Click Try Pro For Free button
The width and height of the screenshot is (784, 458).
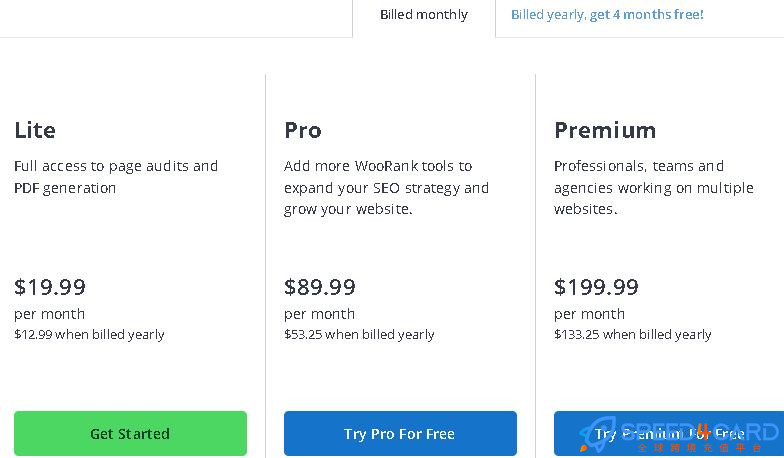pyautogui.click(x=400, y=434)
